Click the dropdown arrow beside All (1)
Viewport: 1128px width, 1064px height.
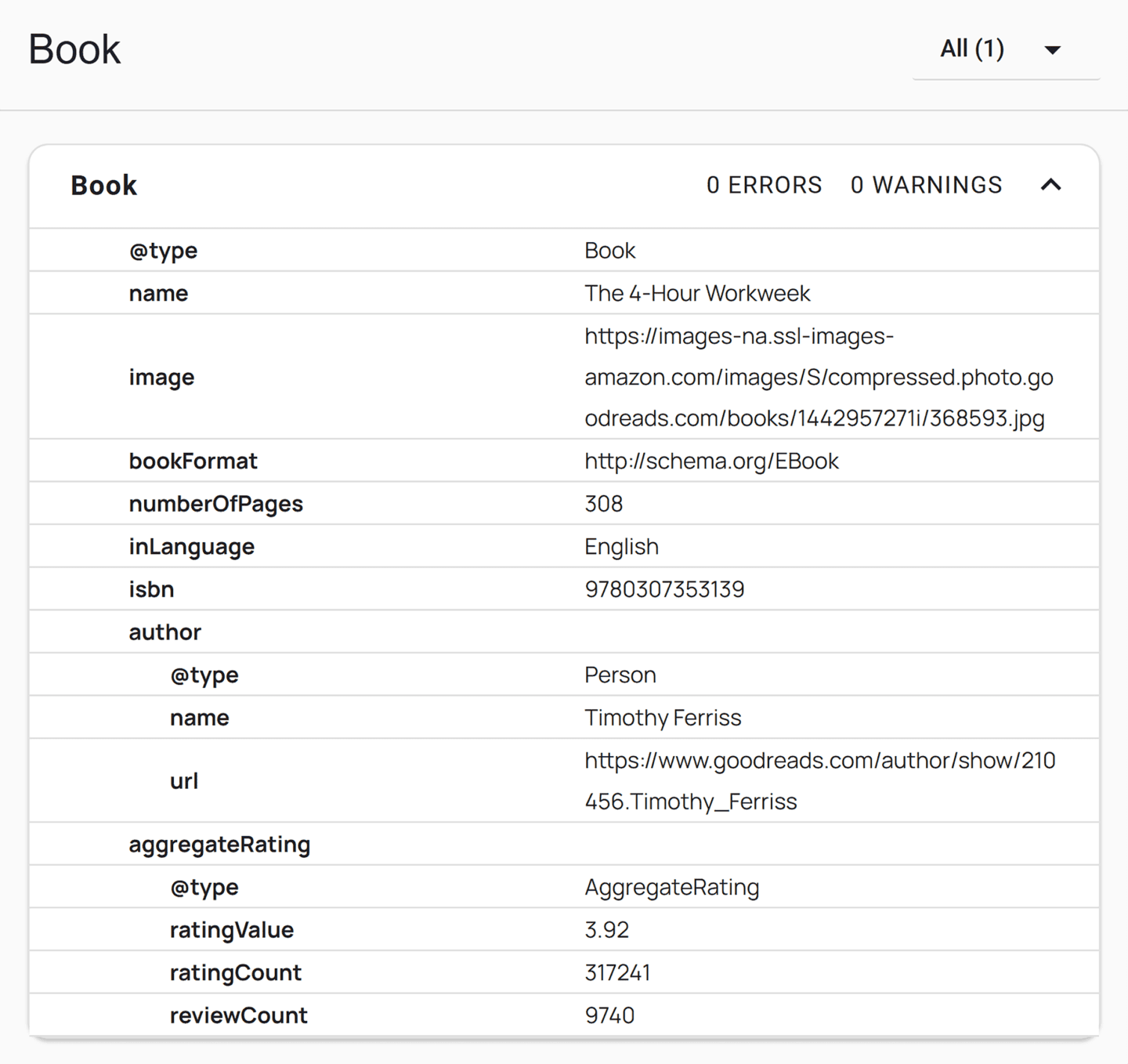coord(1053,50)
